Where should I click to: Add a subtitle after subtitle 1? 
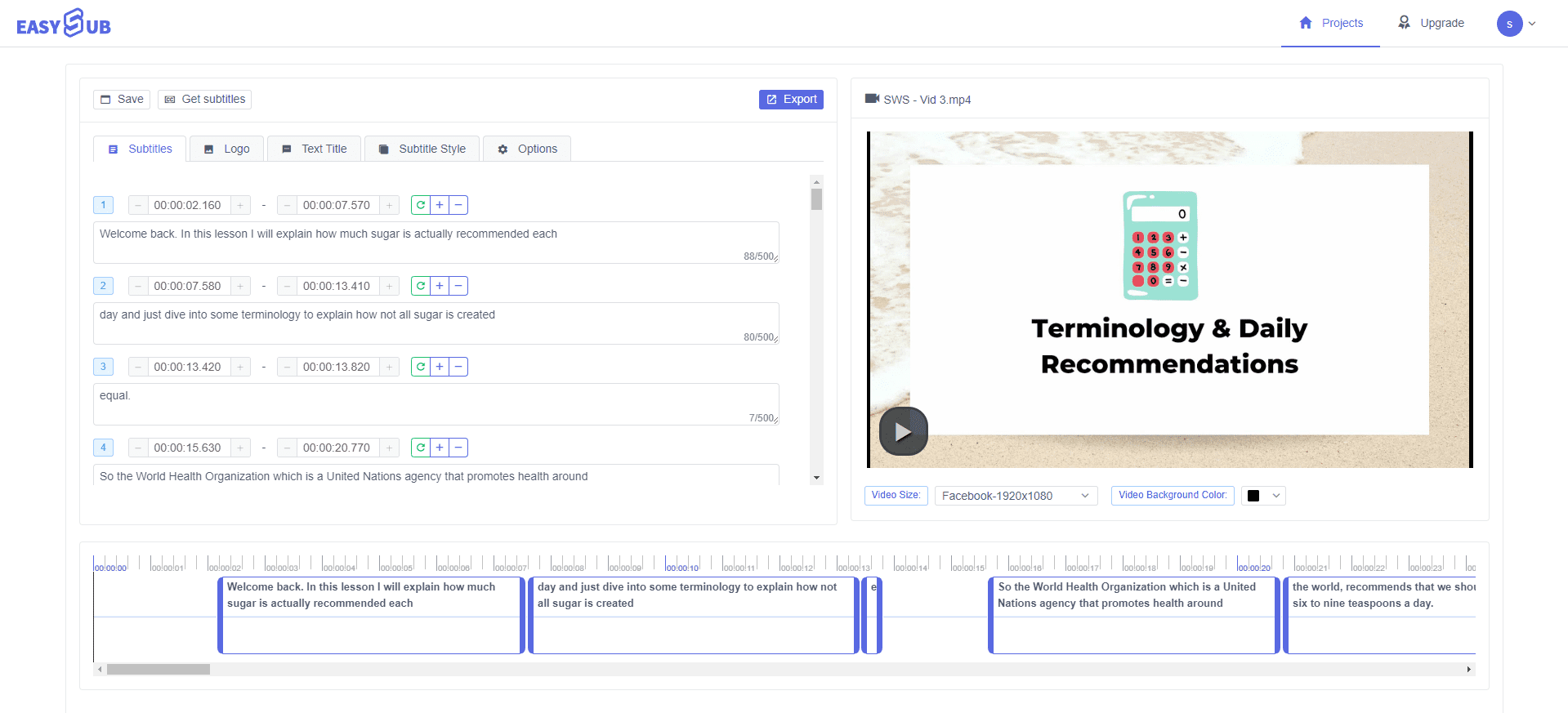pyautogui.click(x=440, y=205)
